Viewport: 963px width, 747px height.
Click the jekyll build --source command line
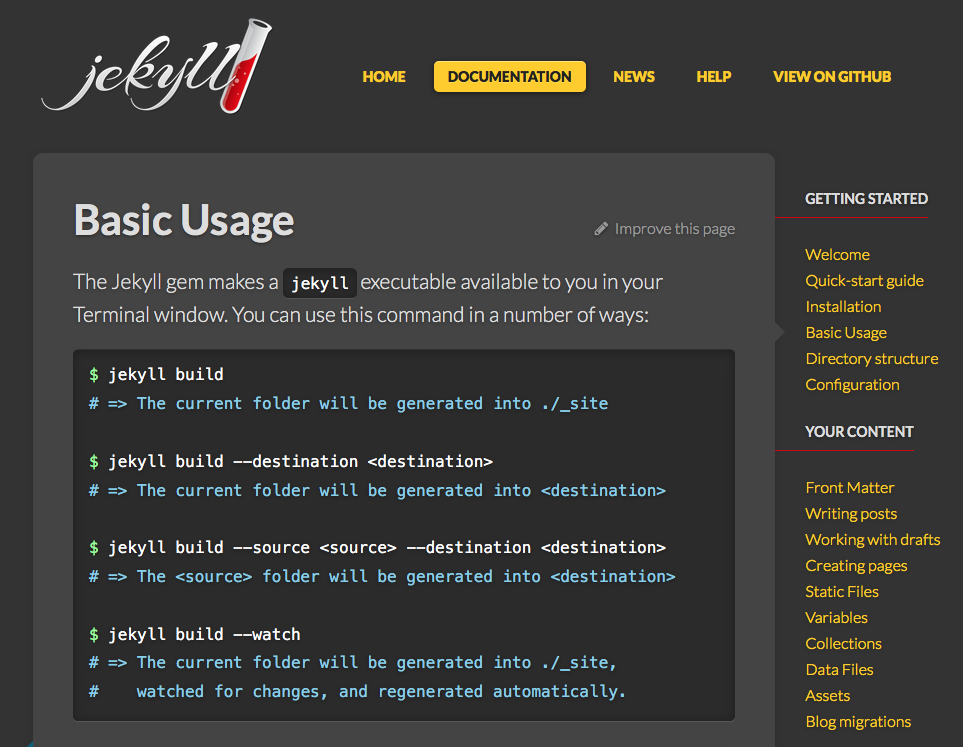(x=378, y=547)
